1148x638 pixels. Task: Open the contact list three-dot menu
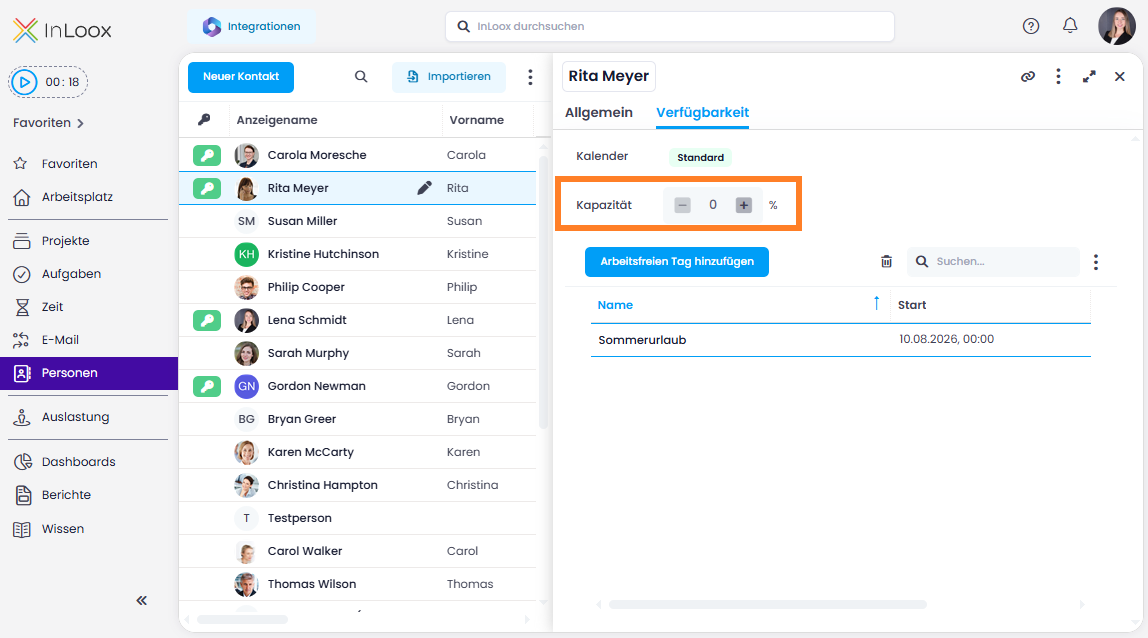point(530,77)
